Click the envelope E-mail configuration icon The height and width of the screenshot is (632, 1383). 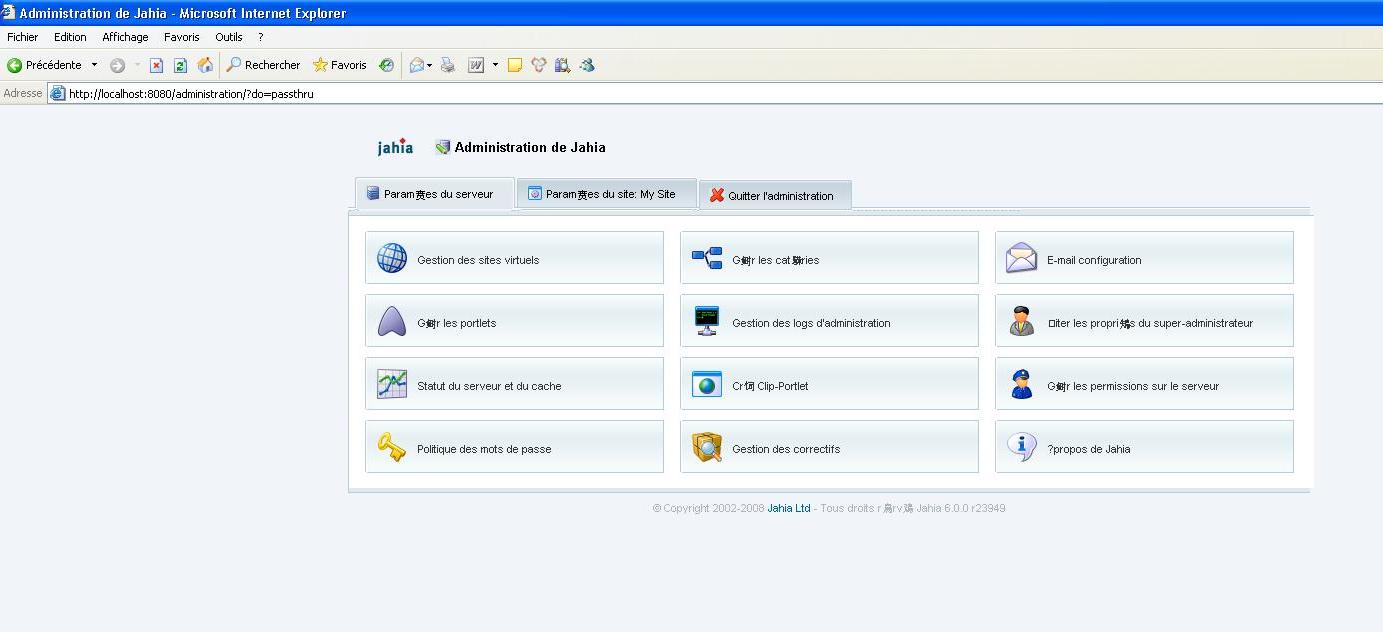tap(1021, 258)
